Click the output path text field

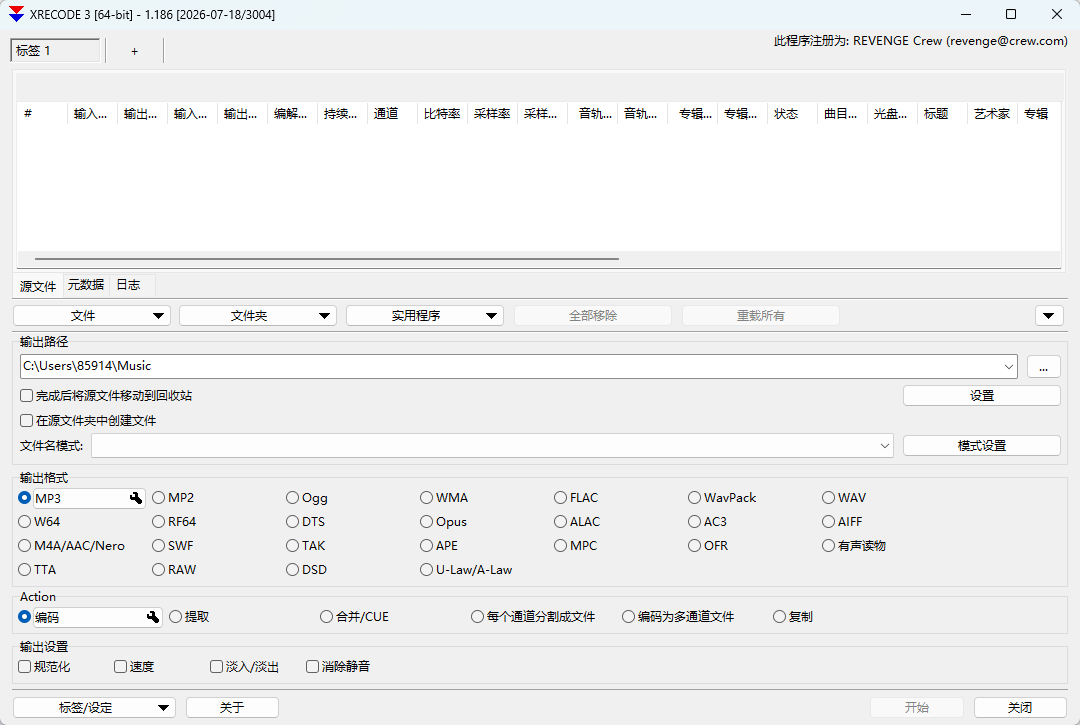510,366
